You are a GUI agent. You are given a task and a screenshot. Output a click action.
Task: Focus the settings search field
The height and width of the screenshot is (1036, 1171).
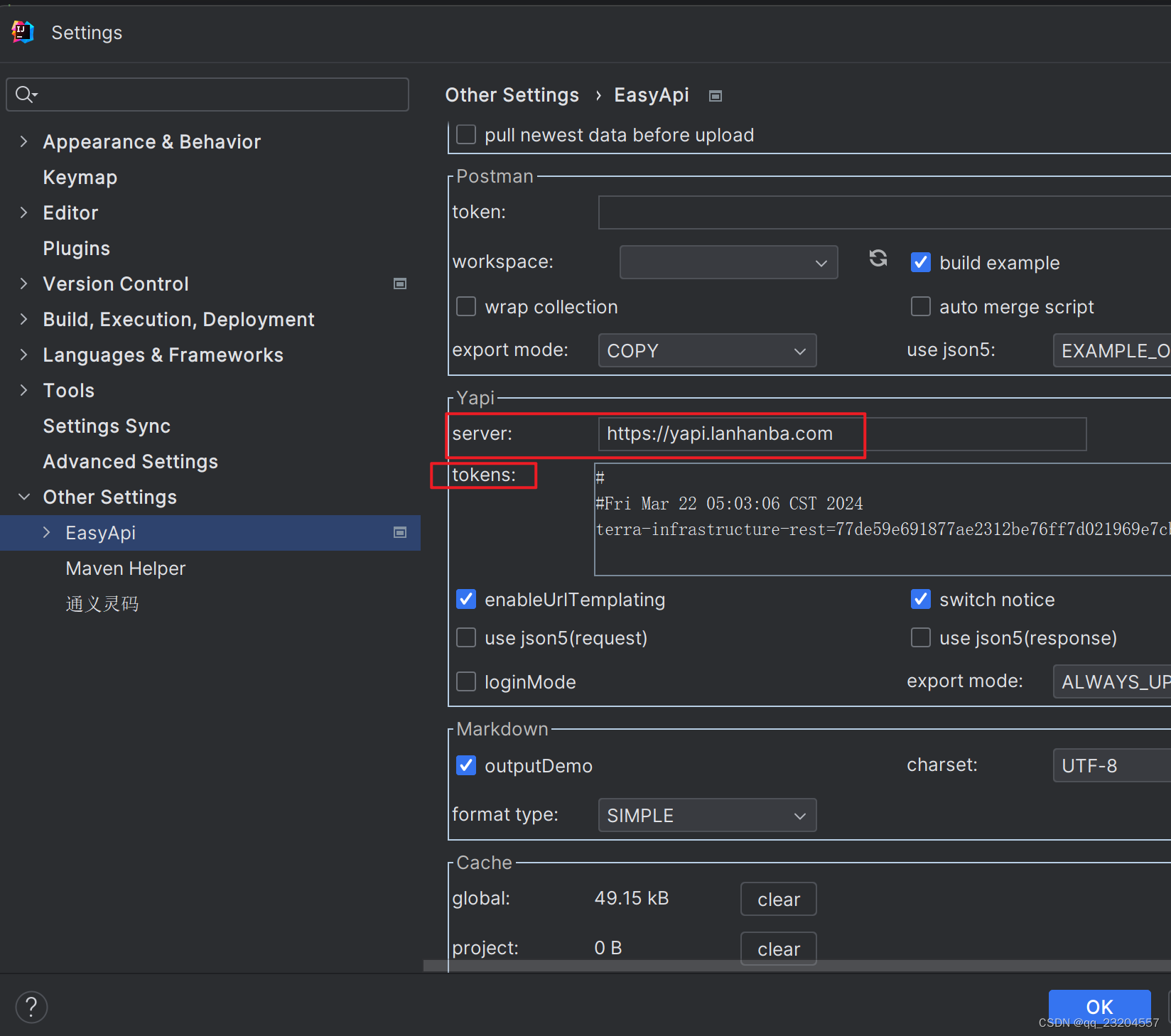pos(207,95)
